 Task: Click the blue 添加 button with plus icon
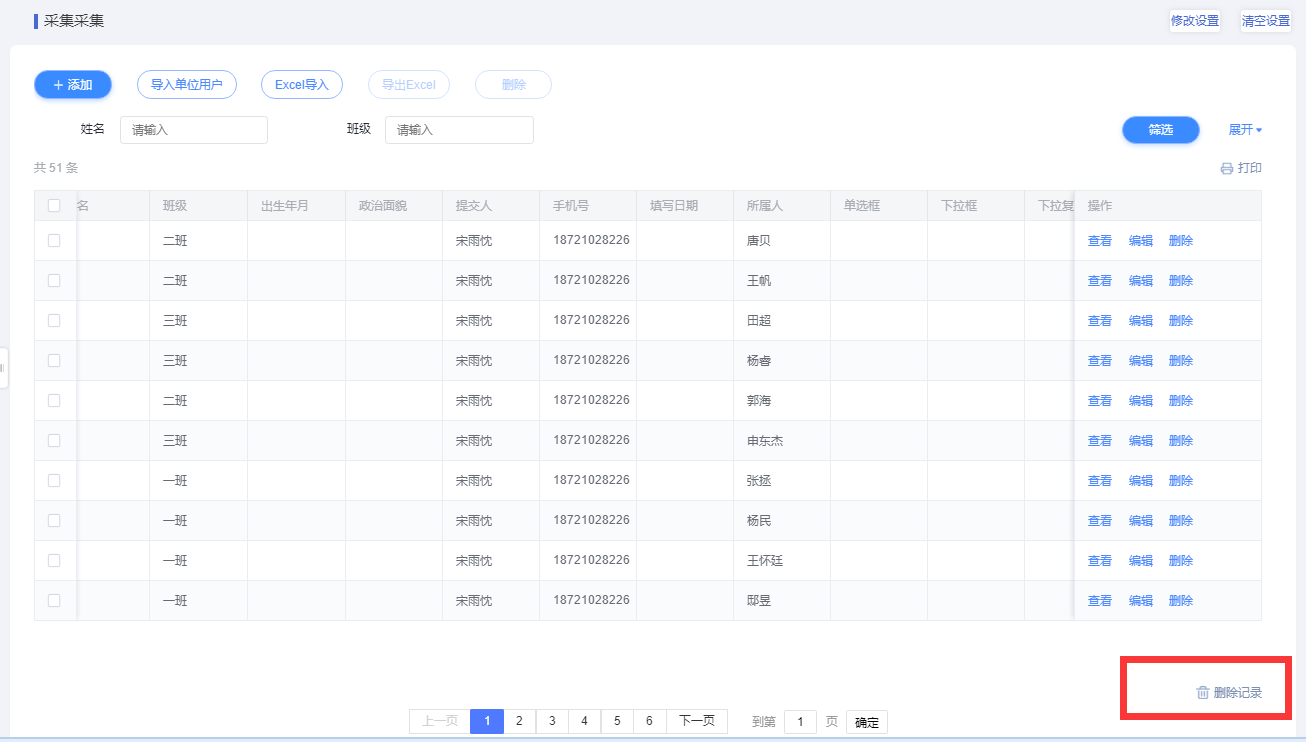73,85
